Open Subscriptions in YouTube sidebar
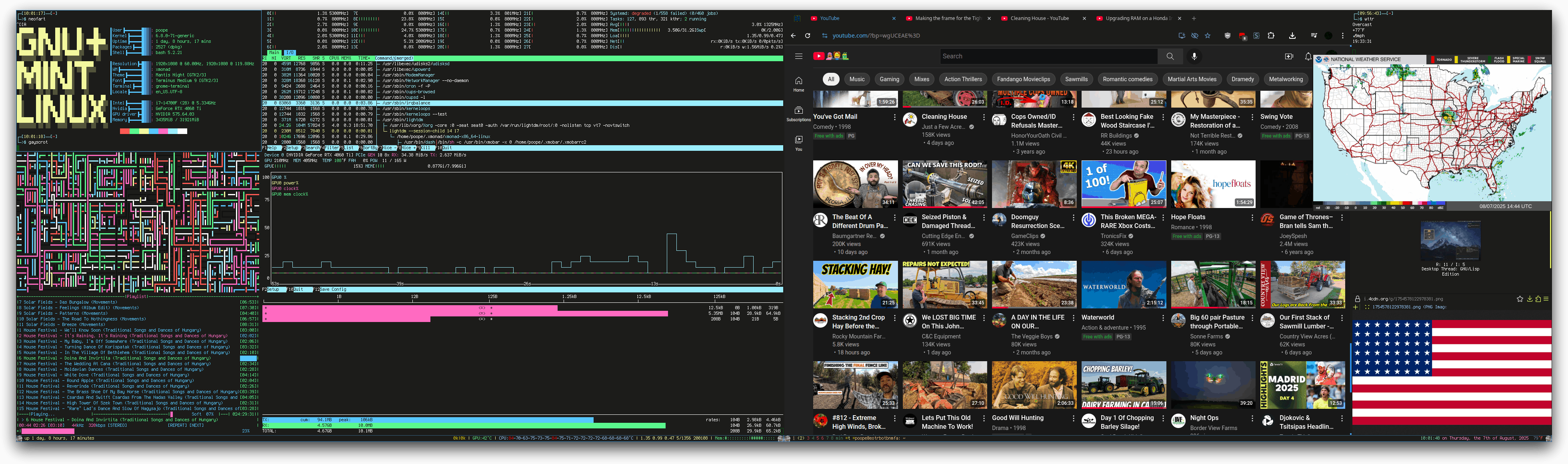1568x464 pixels. point(799,113)
